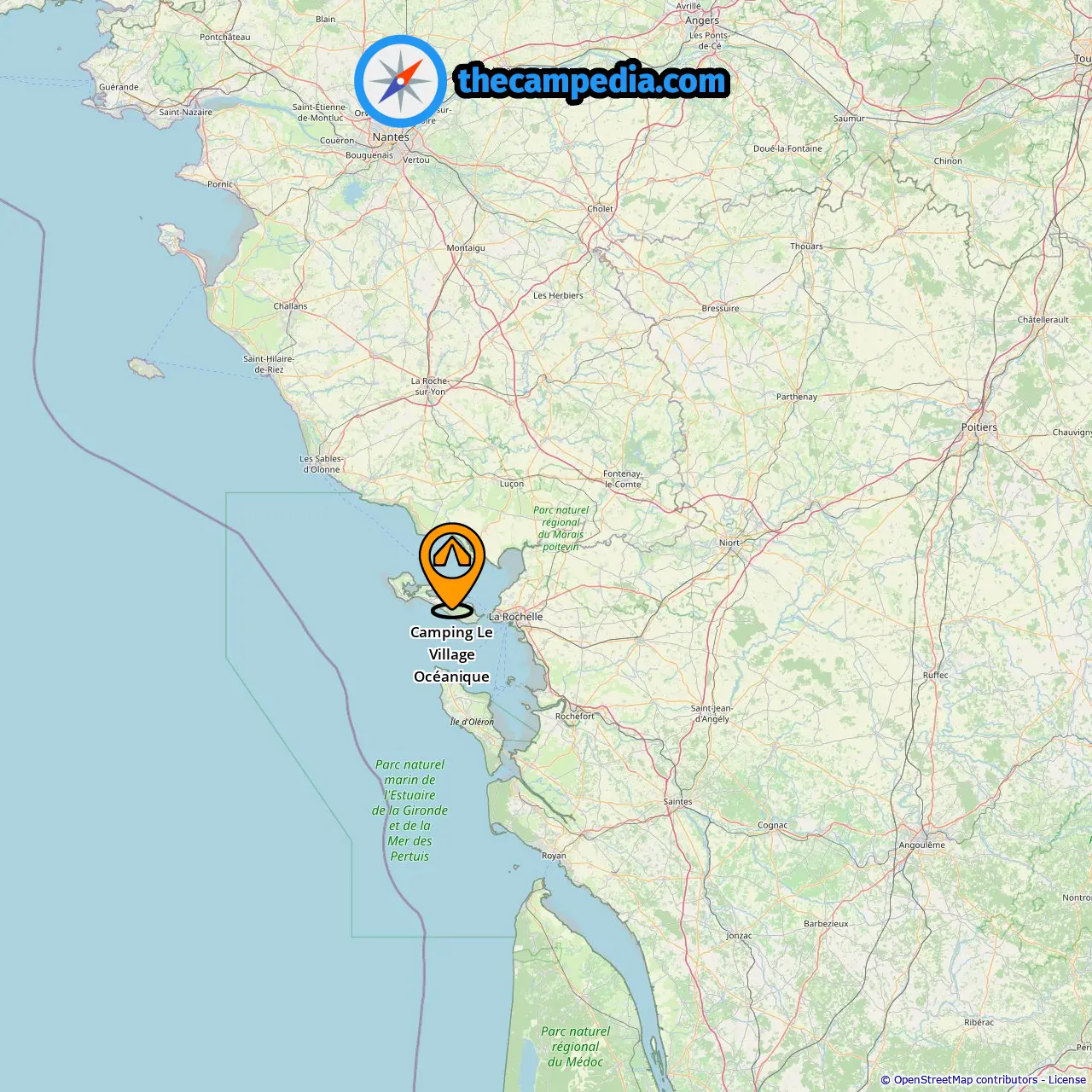Click the Poitiers city label
Screen dimensions: 1092x1092
pyautogui.click(x=979, y=427)
